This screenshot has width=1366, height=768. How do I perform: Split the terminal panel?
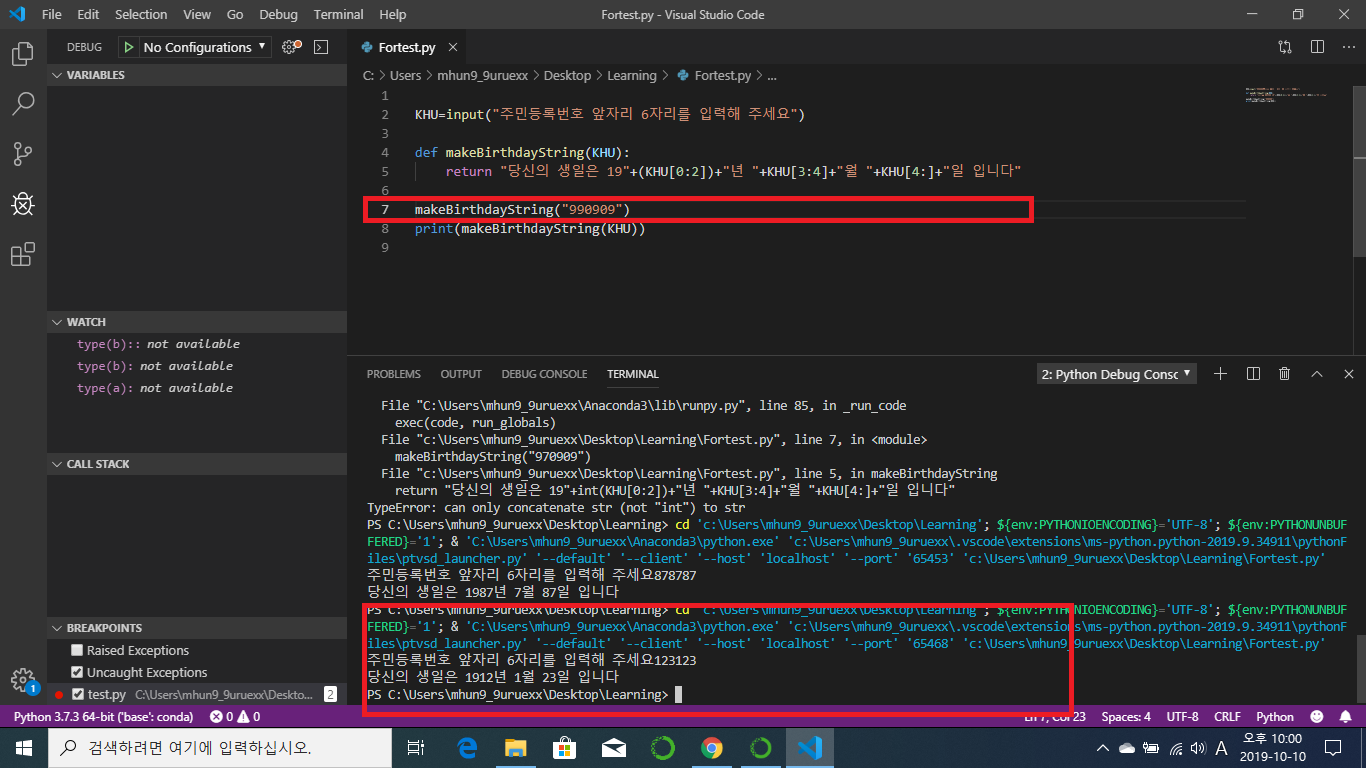click(x=1253, y=374)
